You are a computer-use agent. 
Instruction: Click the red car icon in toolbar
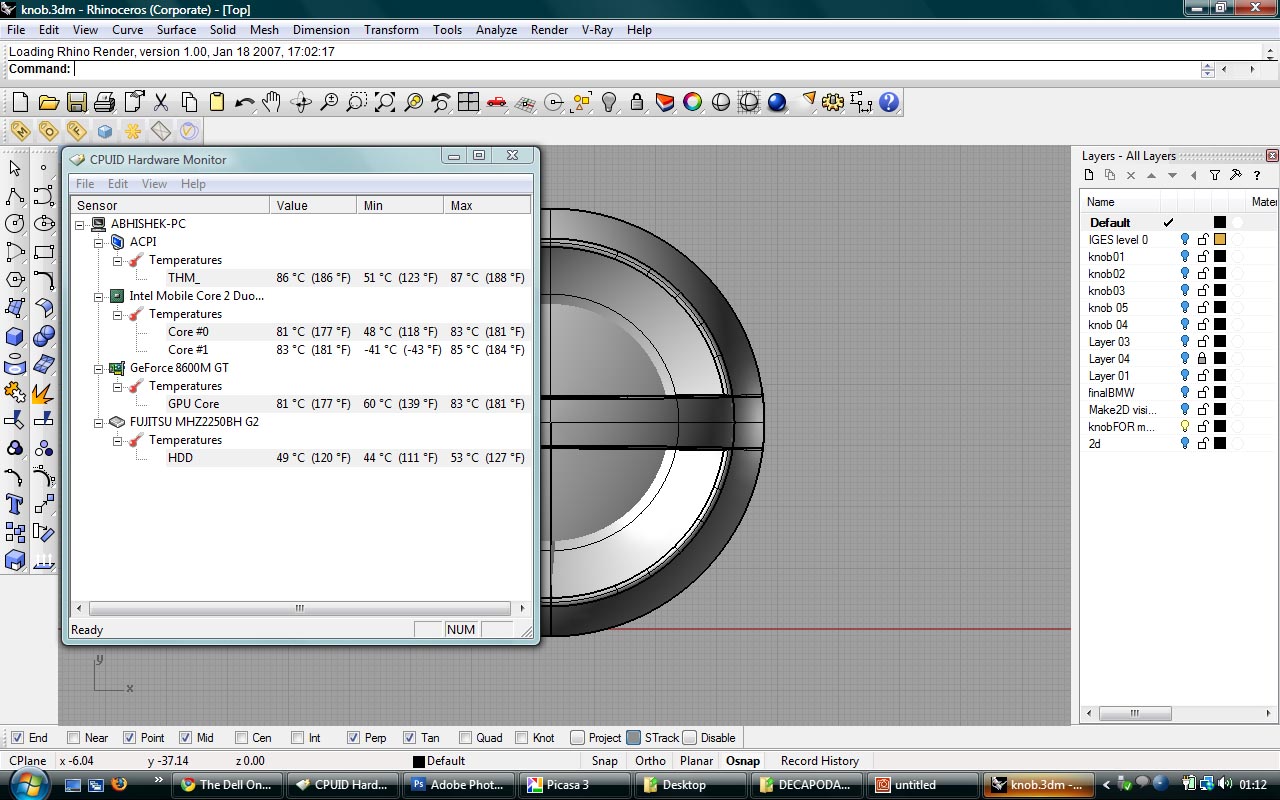point(496,102)
